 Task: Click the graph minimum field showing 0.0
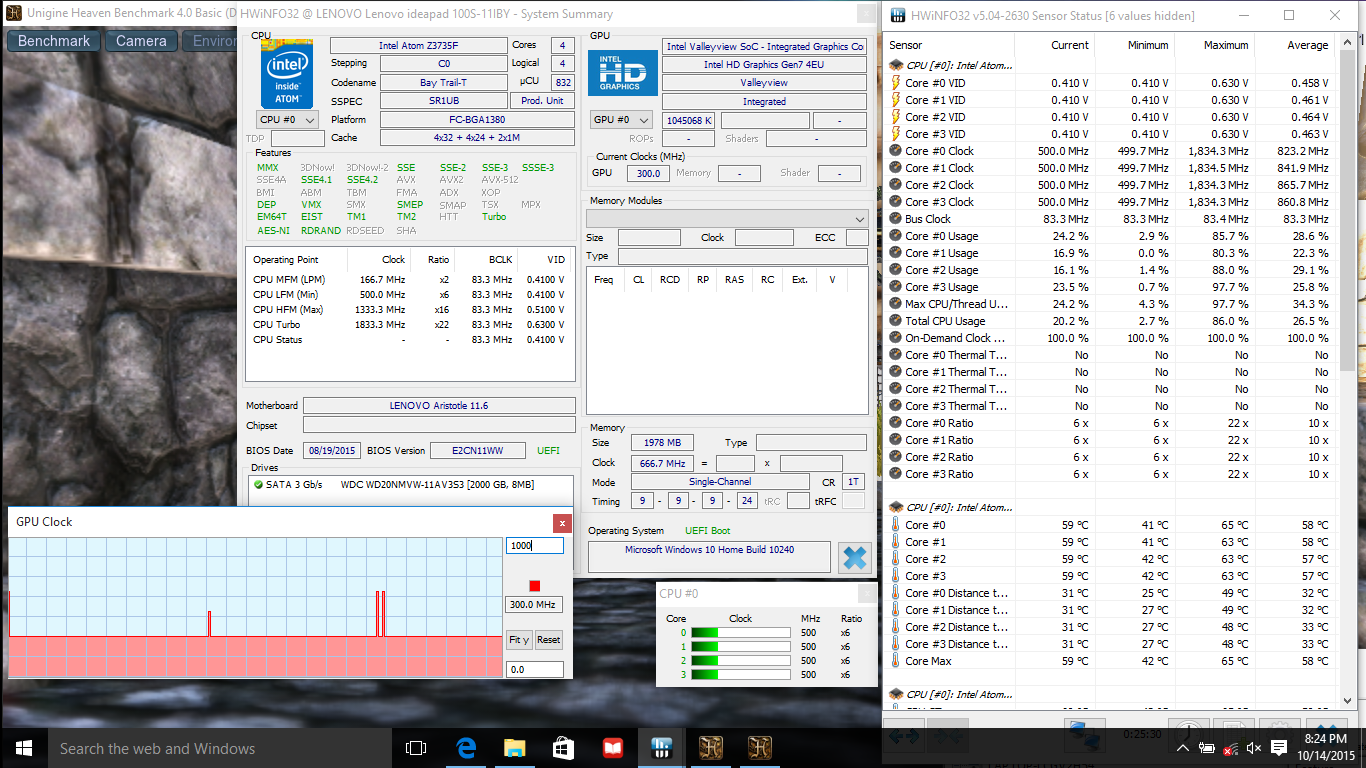tap(535, 670)
